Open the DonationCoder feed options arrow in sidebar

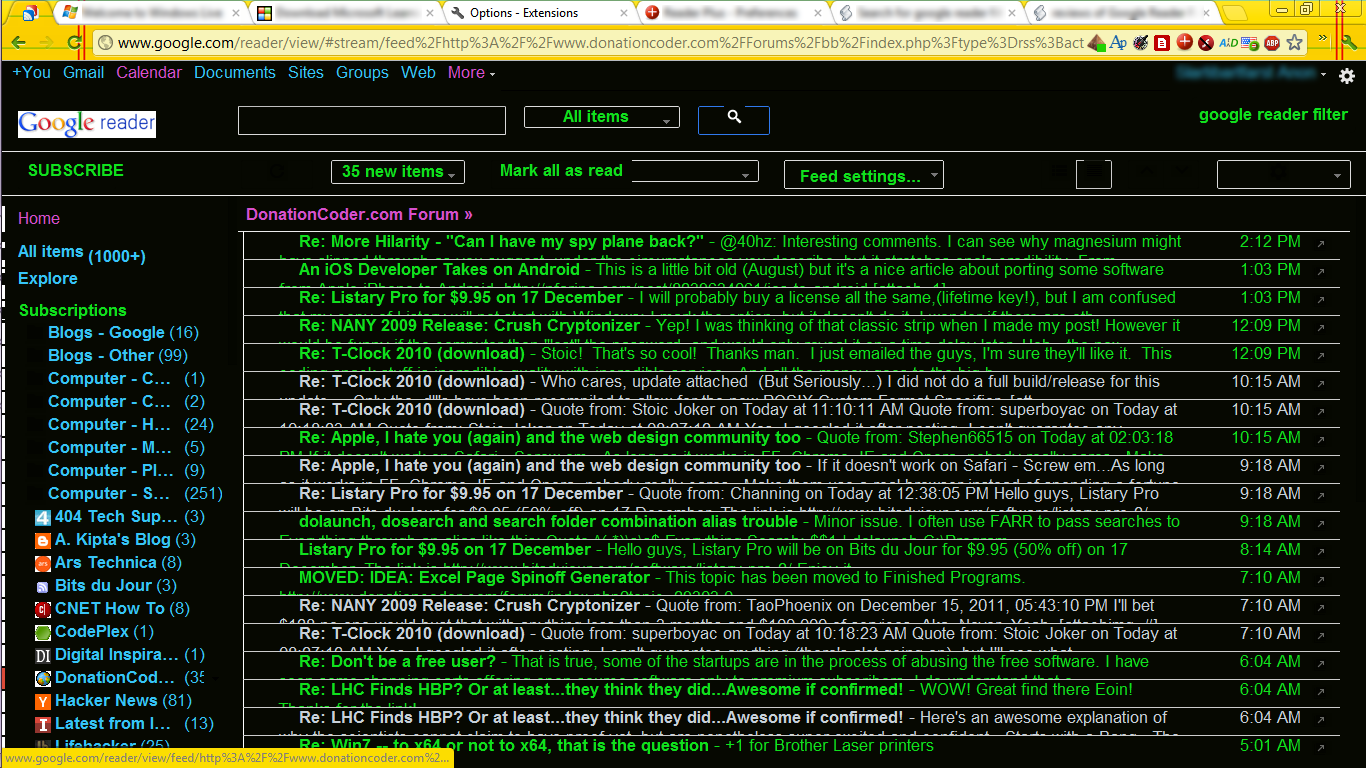(x=216, y=678)
